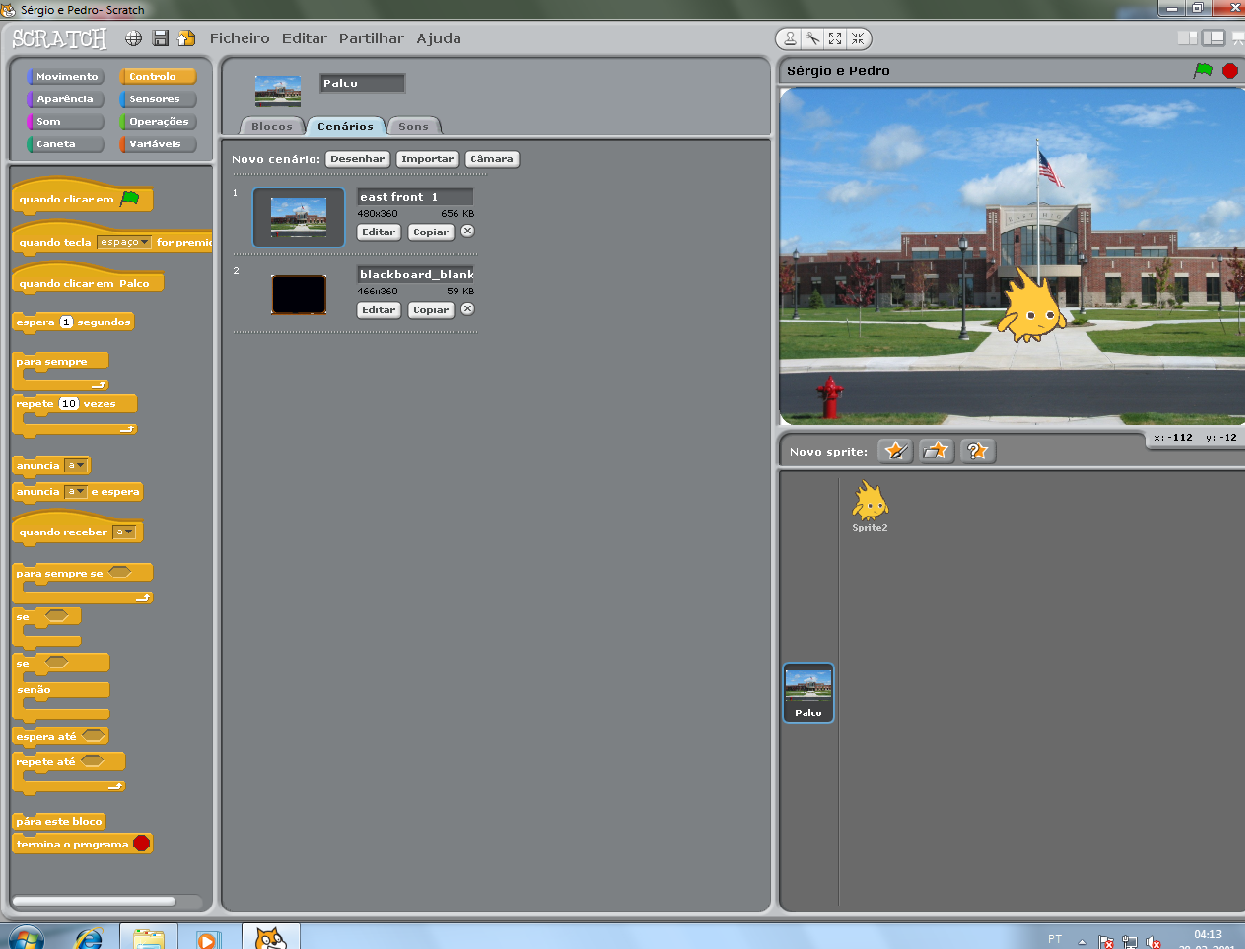Select the Palco stage thumbnail
1245x949 pixels.
[x=808, y=692]
